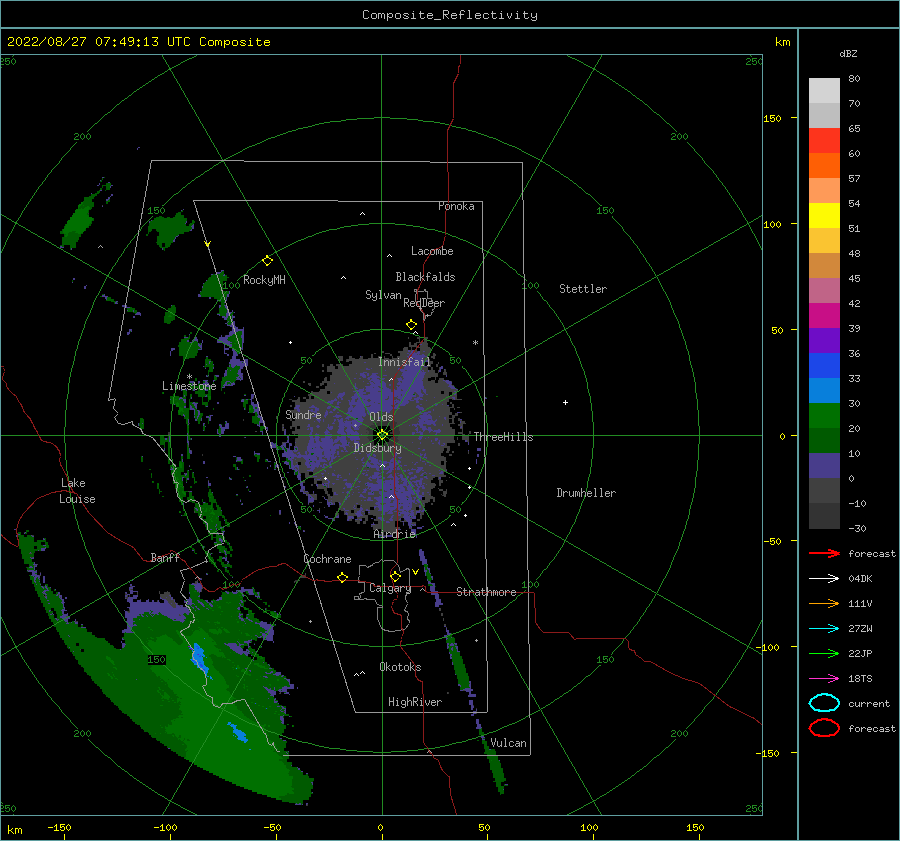Click the Lake Louise label
The width and height of the screenshot is (900, 841).
pyautogui.click(x=77, y=491)
